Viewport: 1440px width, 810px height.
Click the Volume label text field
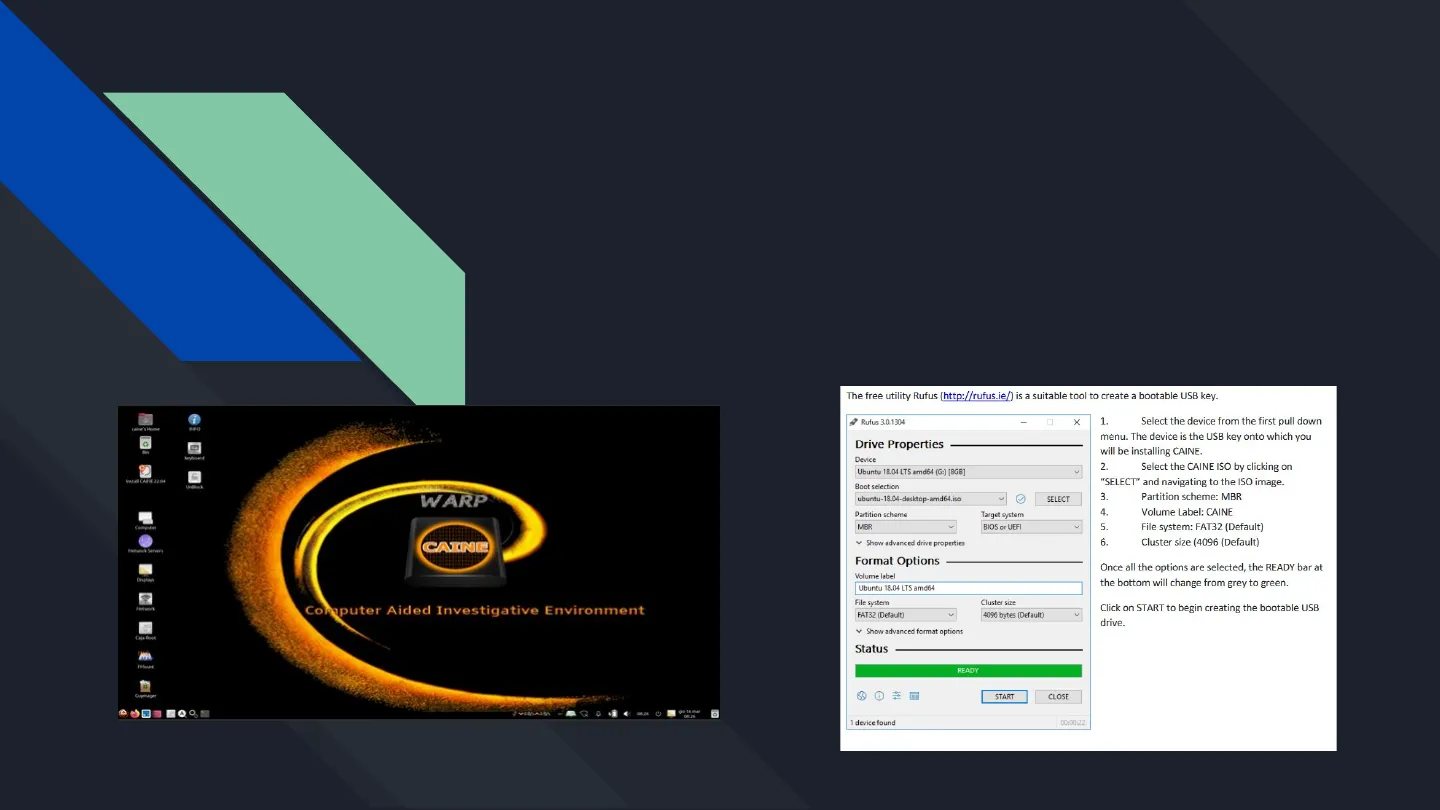pos(968,588)
